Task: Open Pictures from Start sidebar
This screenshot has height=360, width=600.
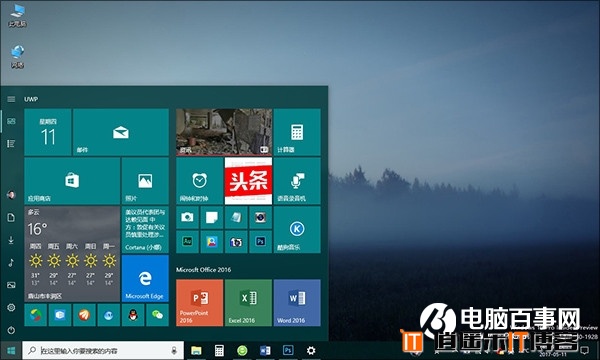Action: (x=11, y=285)
